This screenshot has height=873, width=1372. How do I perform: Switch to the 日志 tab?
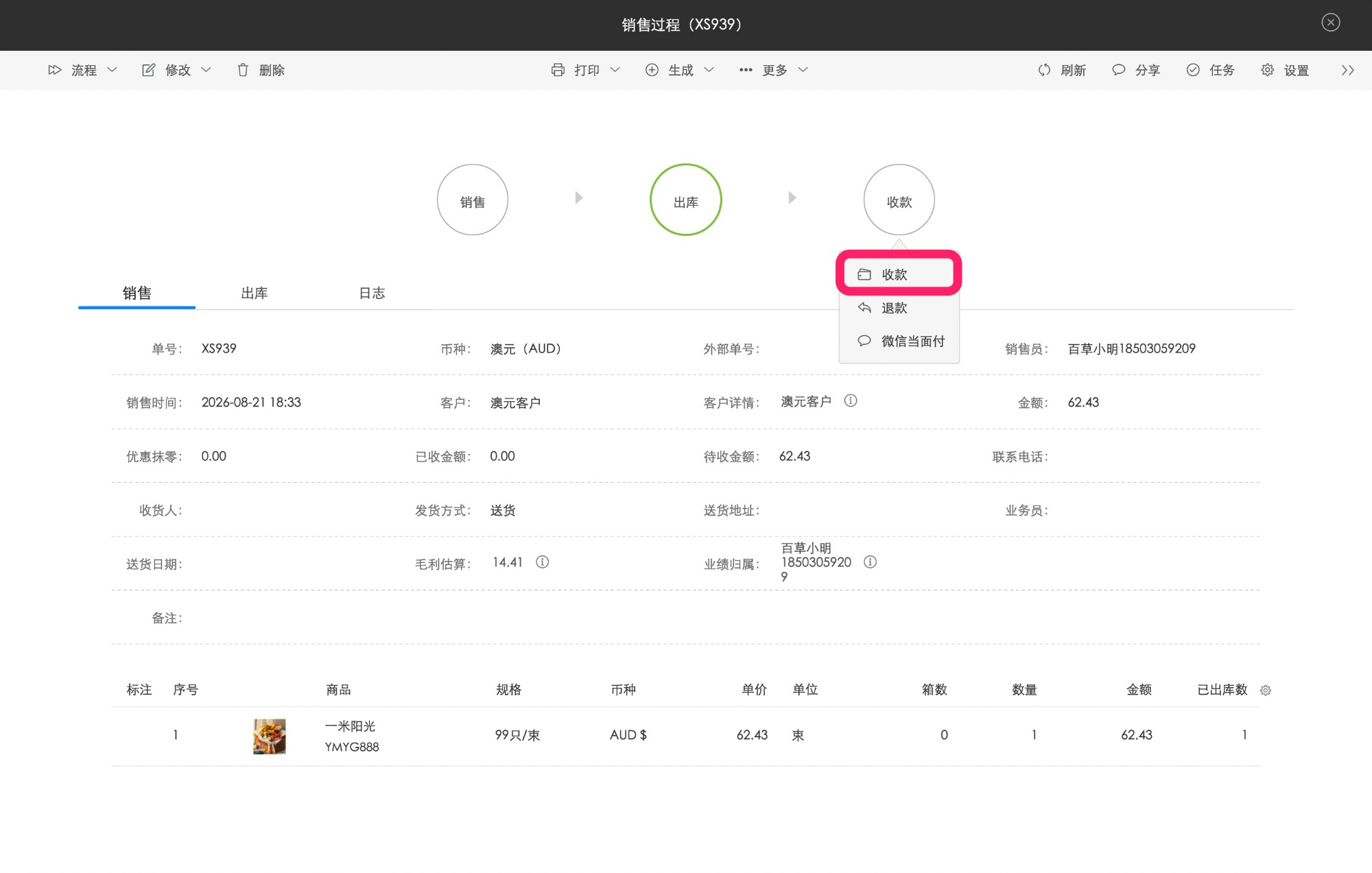click(372, 293)
